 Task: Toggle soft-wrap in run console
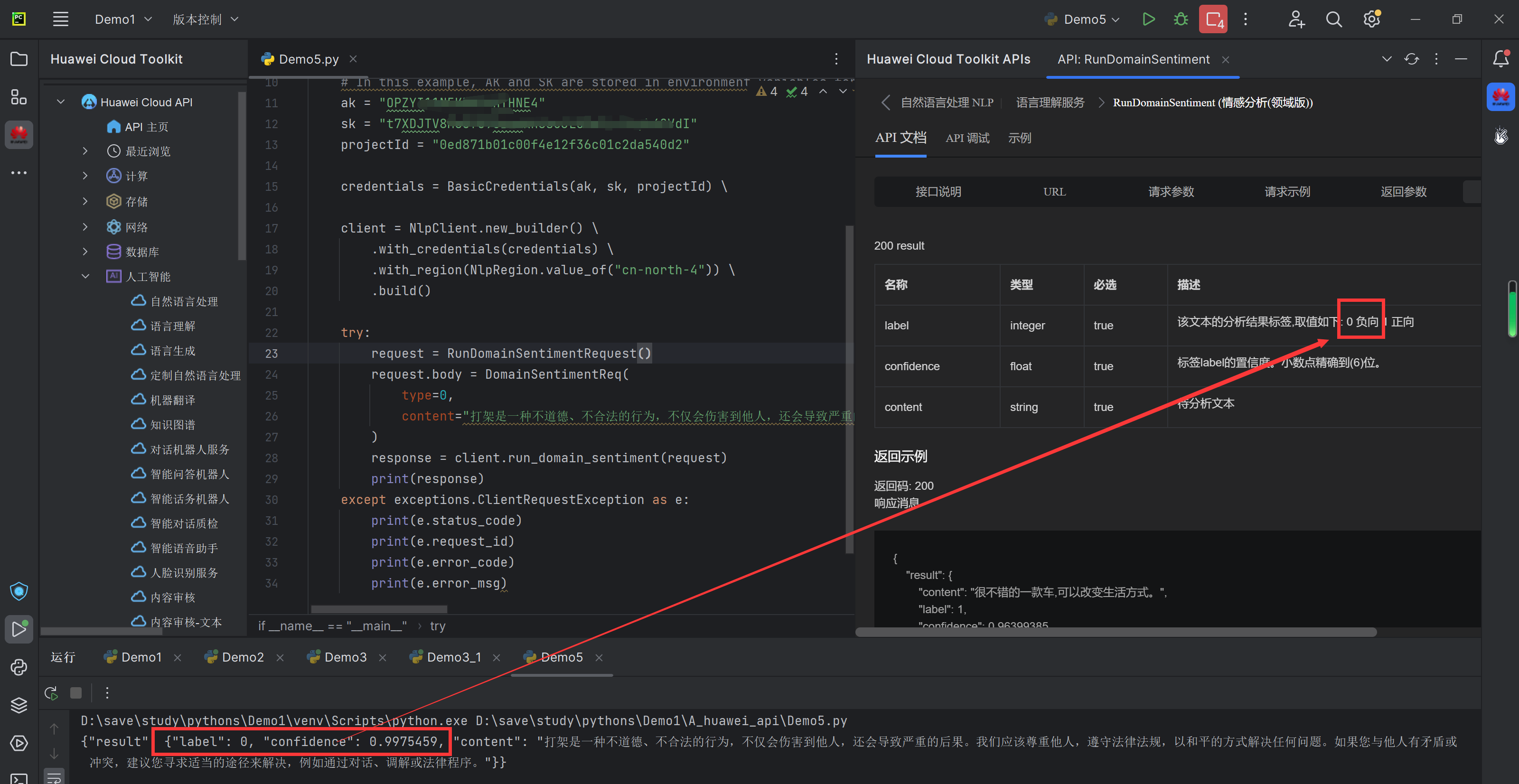(x=54, y=777)
